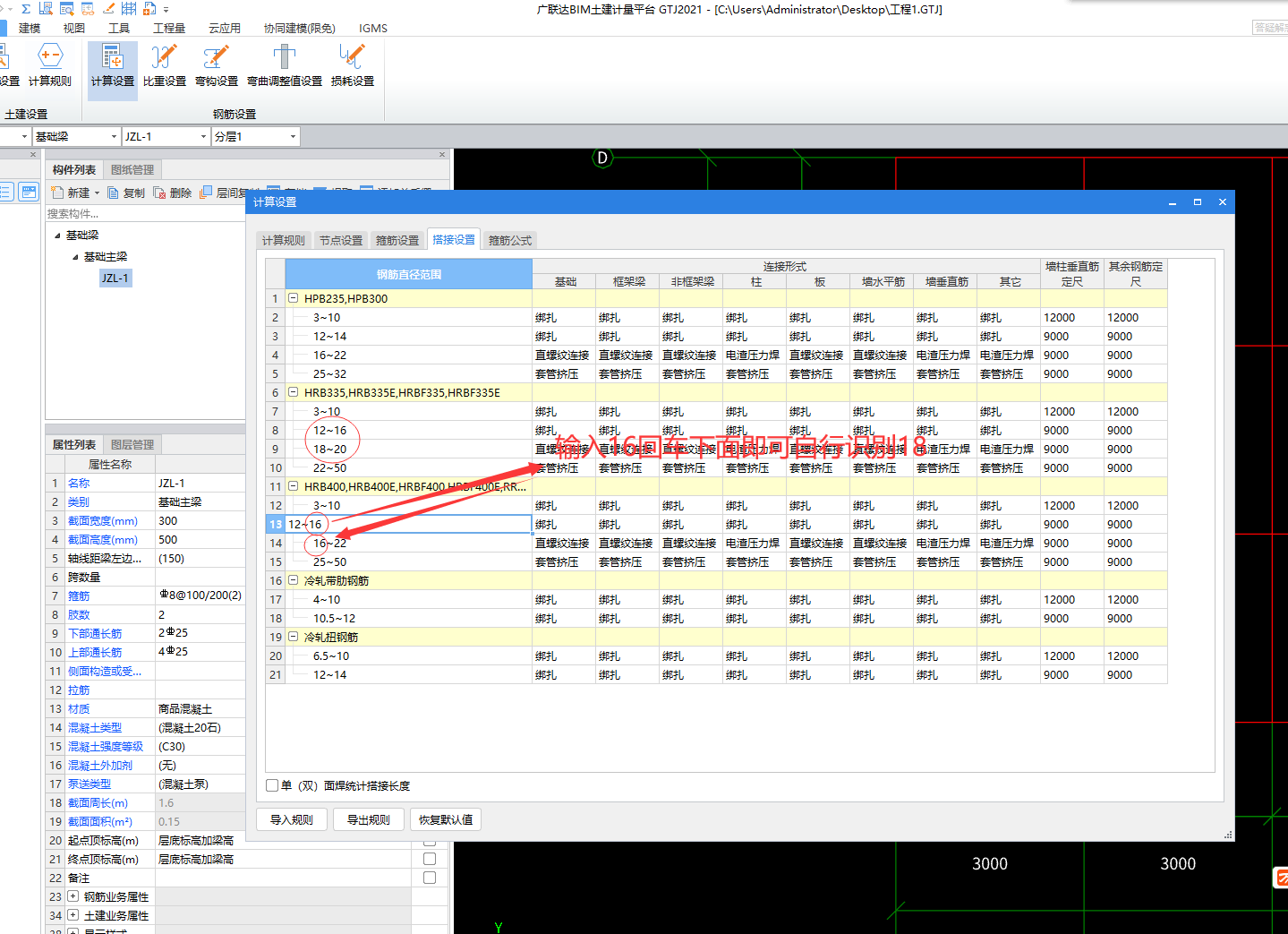This screenshot has height=934, width=1288.
Task: Click the 导入规则 button
Action: click(292, 819)
